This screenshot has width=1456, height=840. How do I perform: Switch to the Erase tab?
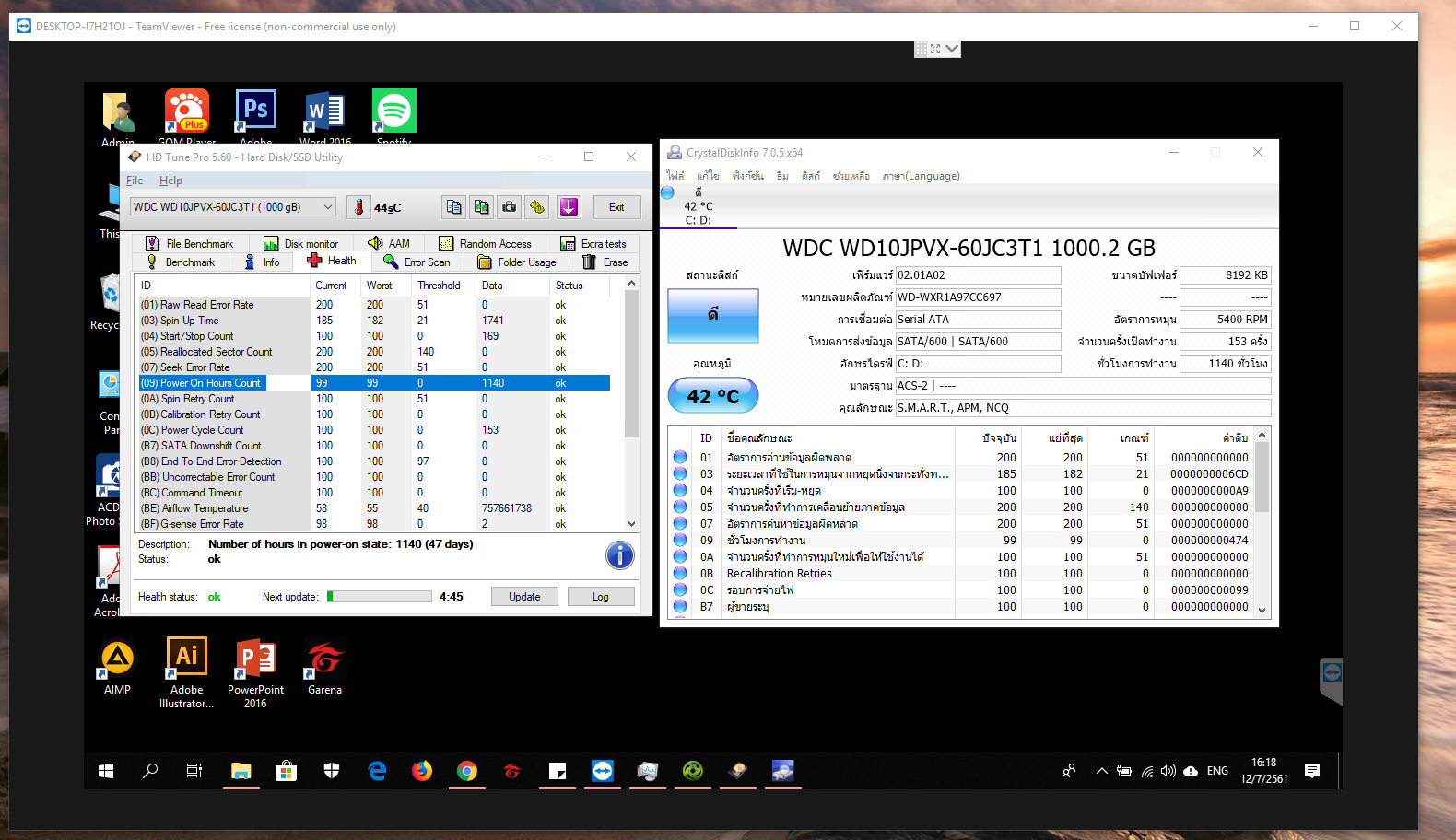click(x=605, y=262)
